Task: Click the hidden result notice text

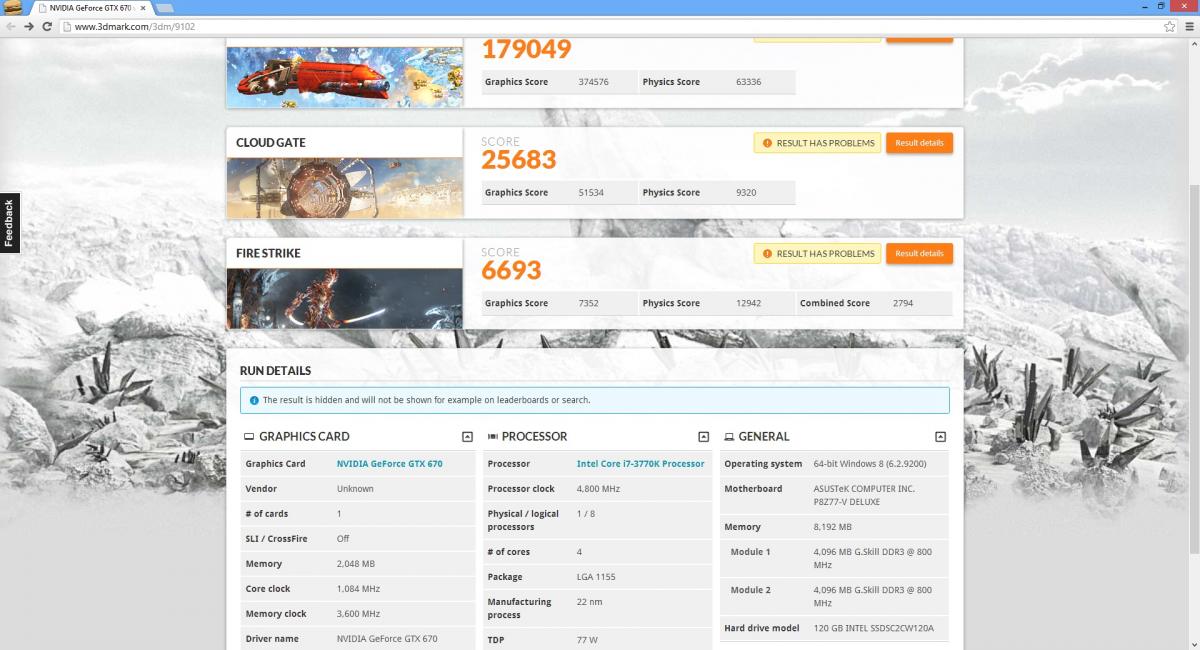Action: [426, 400]
